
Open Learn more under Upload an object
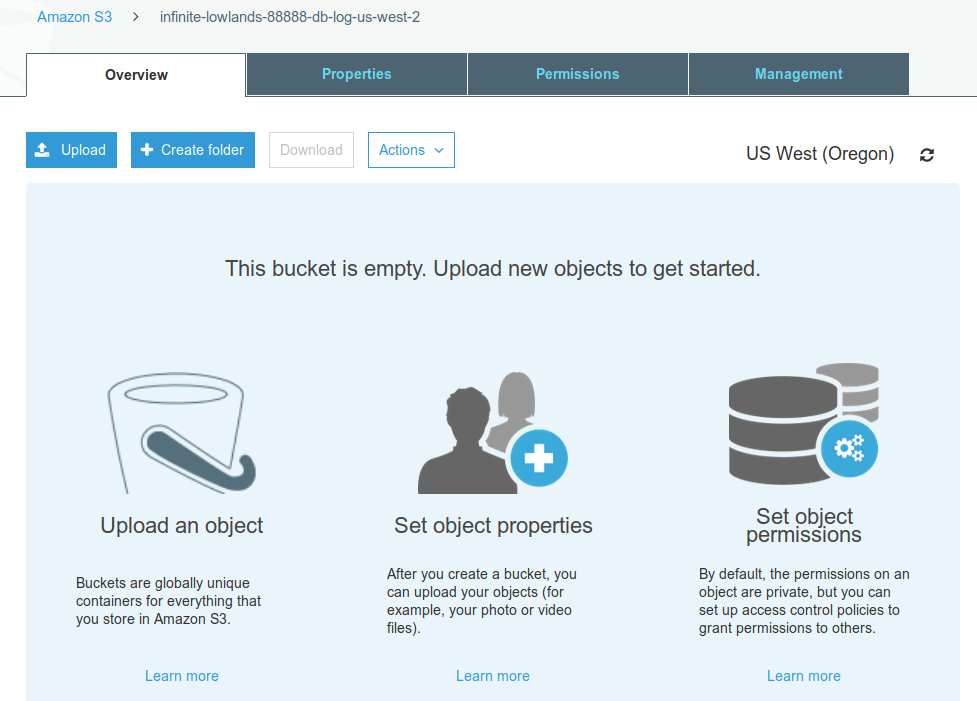182,676
